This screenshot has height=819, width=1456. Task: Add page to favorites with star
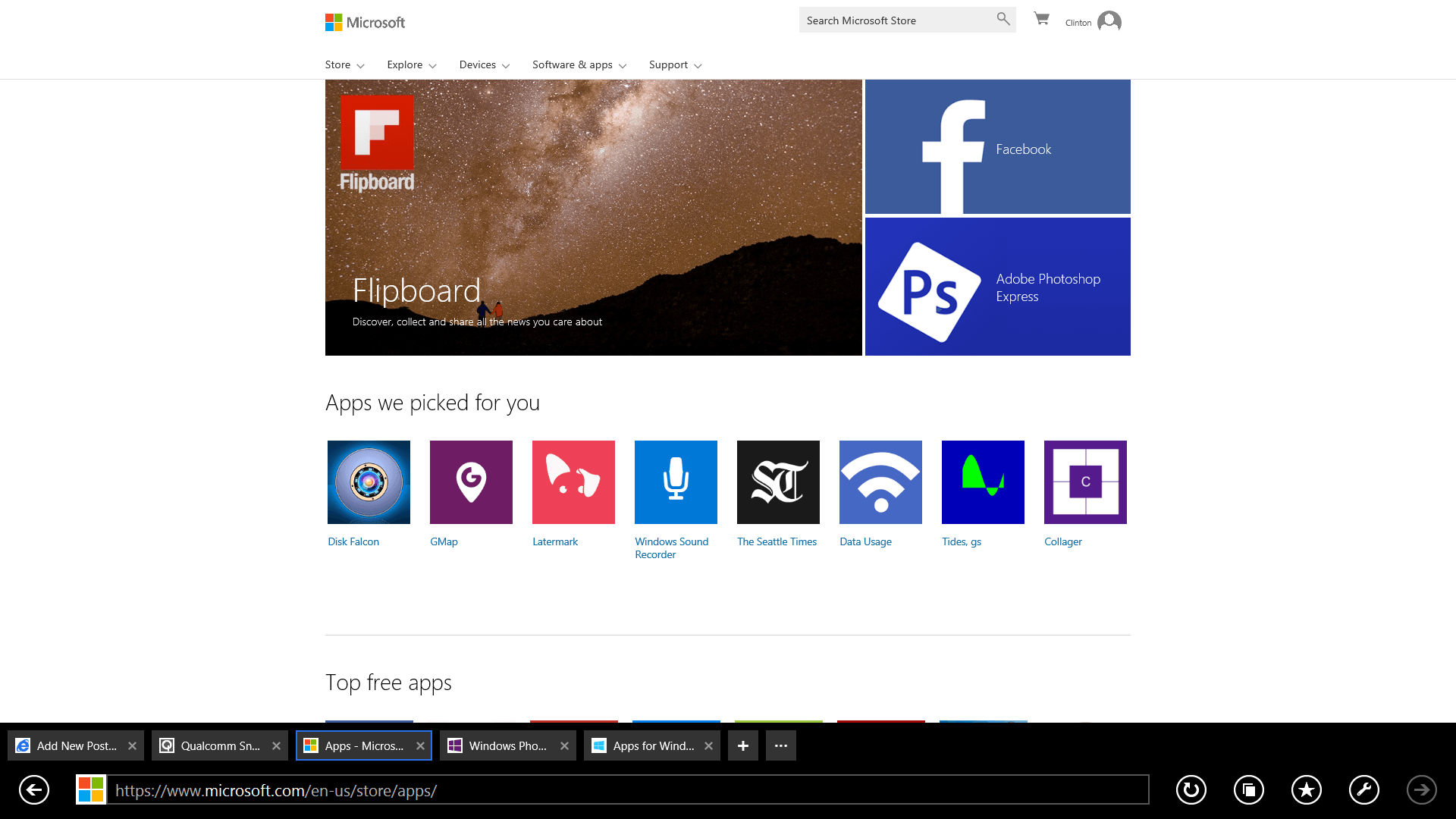tap(1307, 789)
